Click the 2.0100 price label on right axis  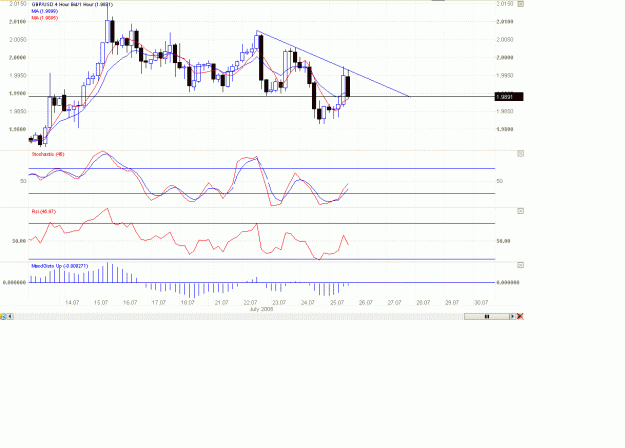pyautogui.click(x=505, y=22)
